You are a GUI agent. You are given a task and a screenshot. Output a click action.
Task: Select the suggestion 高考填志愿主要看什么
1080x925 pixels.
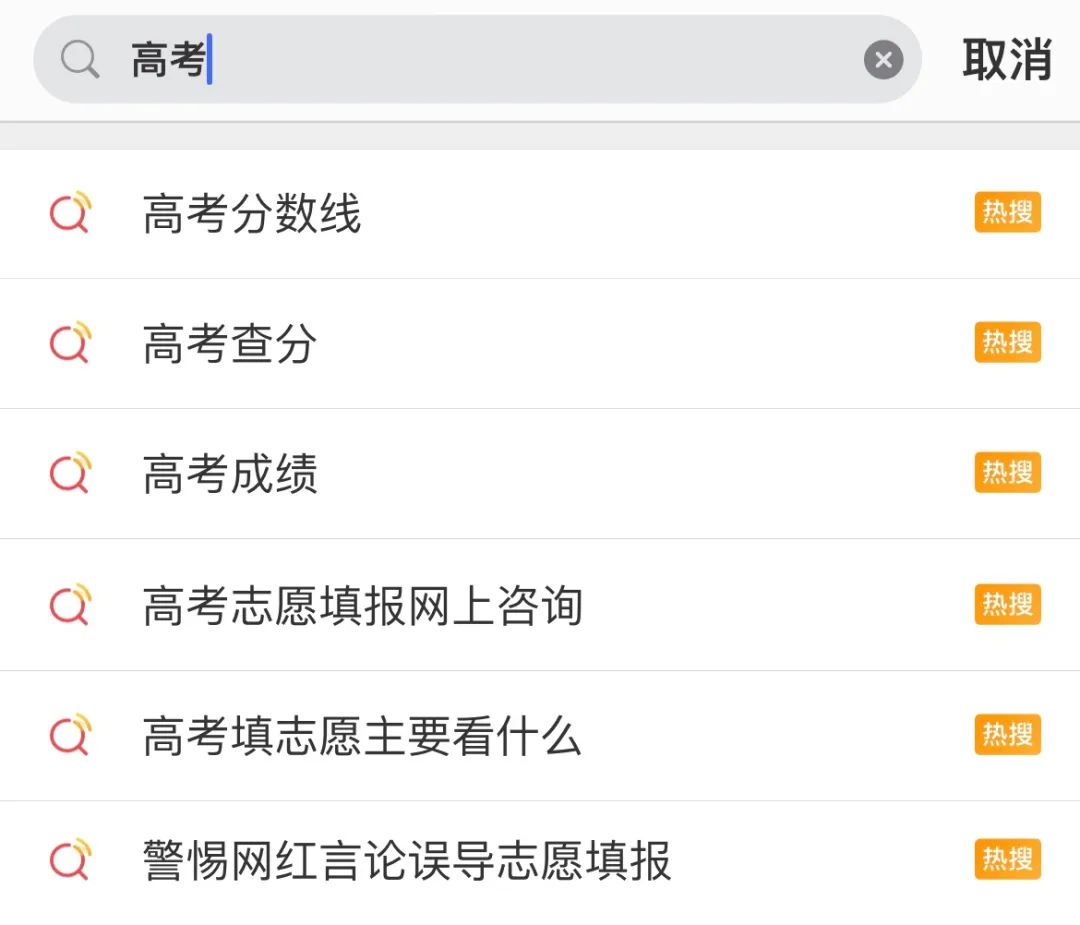(362, 735)
